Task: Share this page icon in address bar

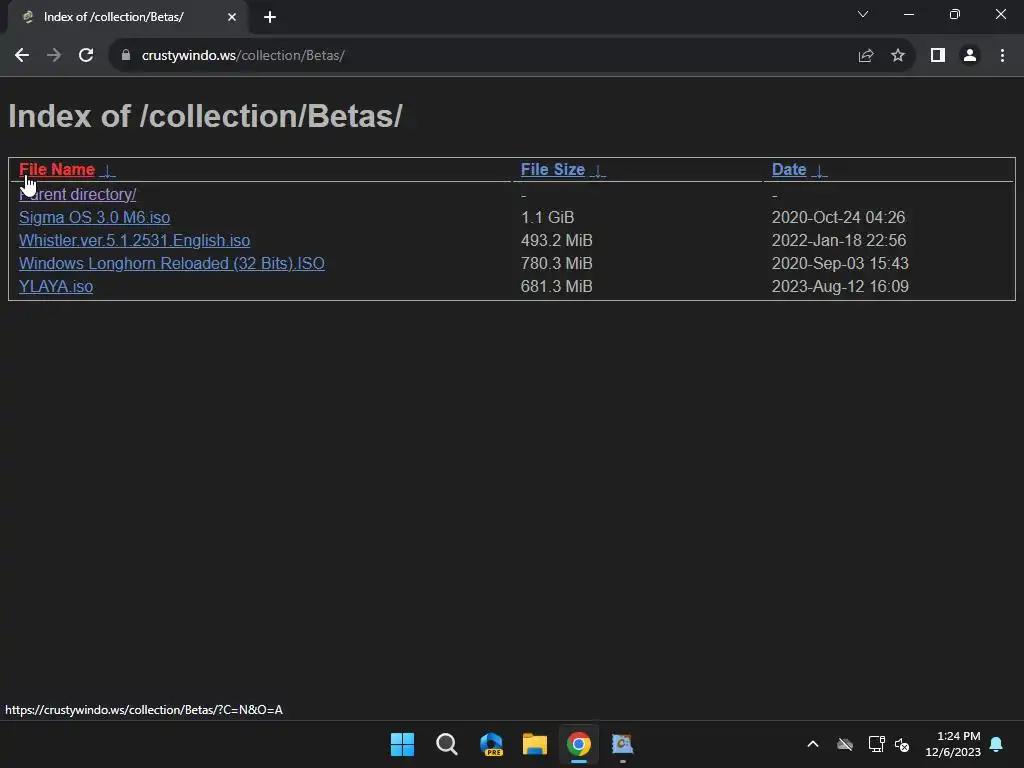Action: [x=866, y=56]
